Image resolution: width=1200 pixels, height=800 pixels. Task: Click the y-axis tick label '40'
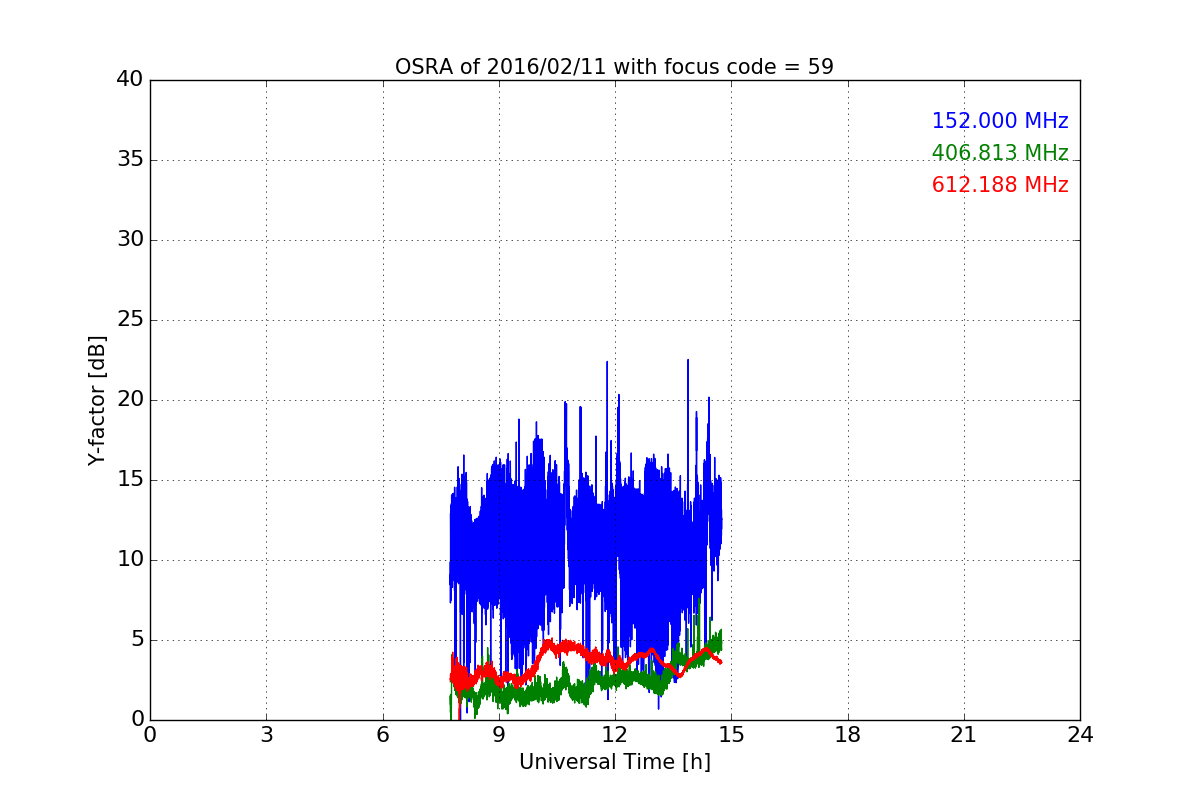click(x=130, y=80)
